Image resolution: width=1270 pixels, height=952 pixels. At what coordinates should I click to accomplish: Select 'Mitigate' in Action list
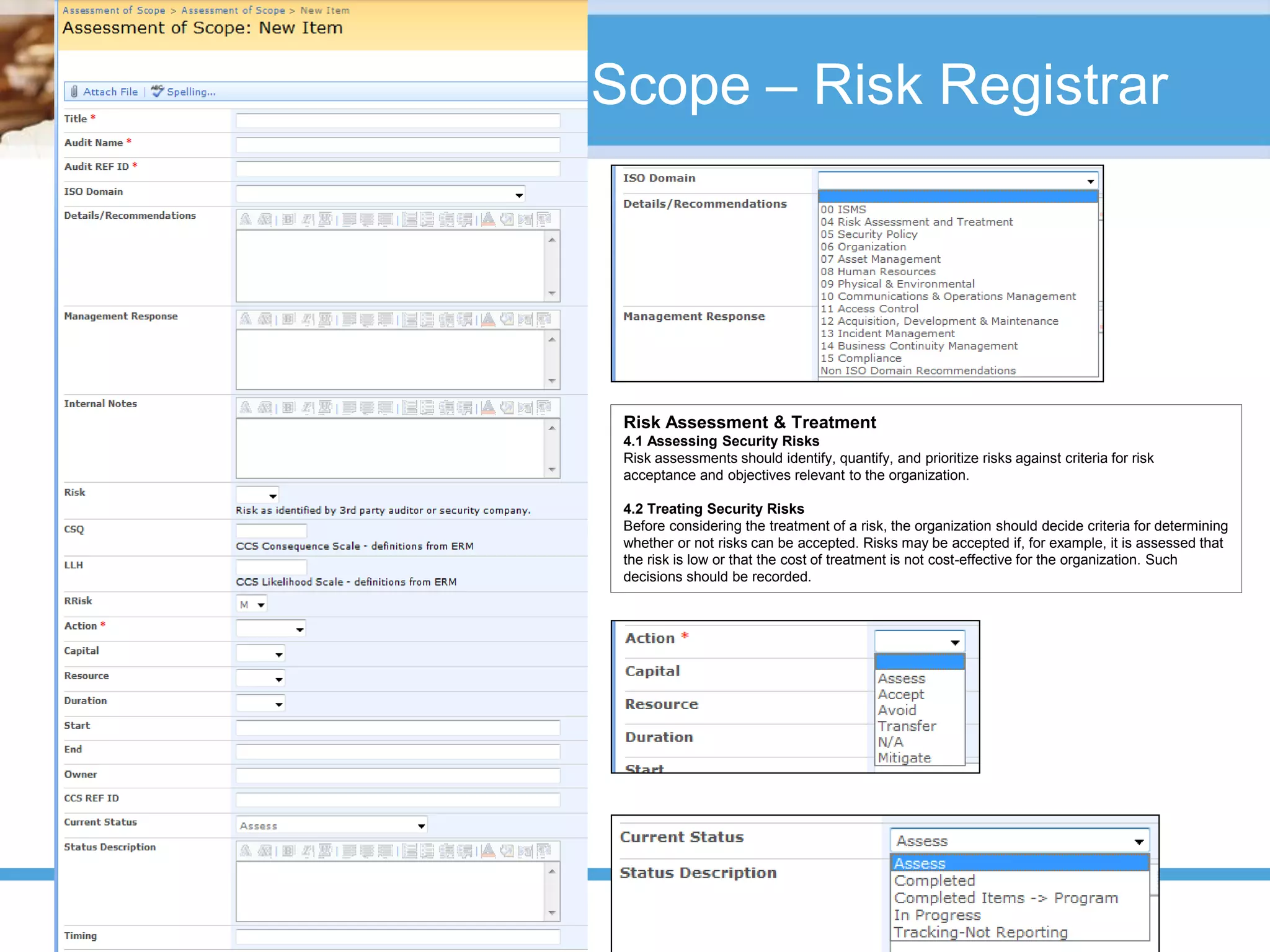click(x=904, y=757)
